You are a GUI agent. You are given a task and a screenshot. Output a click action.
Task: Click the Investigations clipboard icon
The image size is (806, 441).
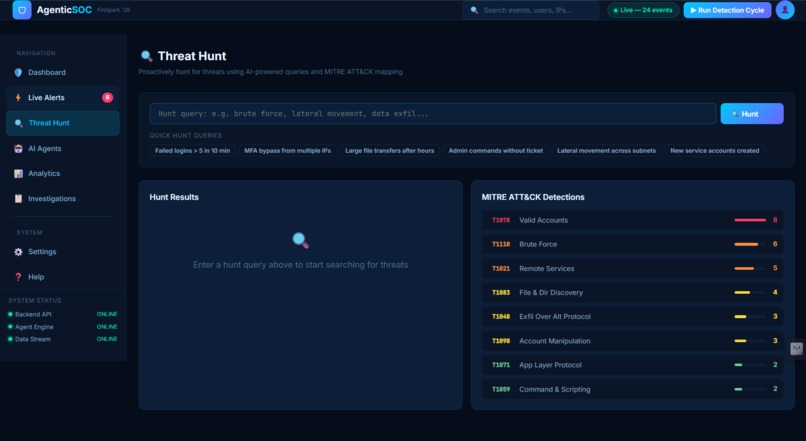point(19,198)
